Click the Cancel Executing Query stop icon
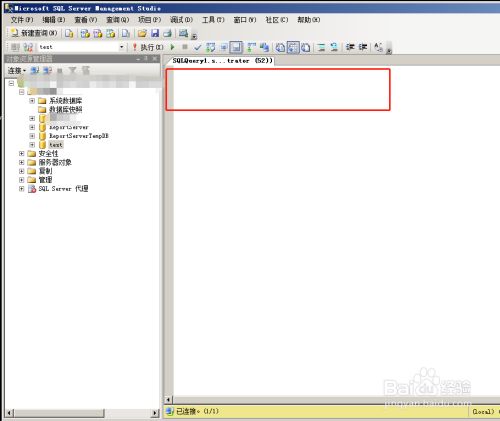 [185, 47]
